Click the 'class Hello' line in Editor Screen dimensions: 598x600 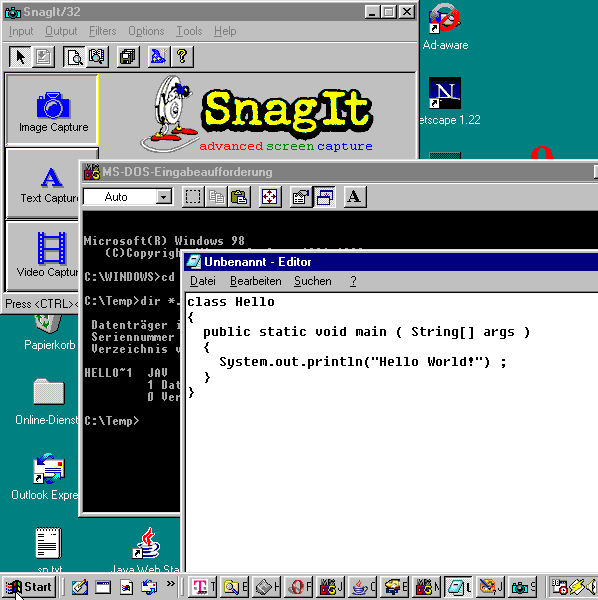coord(231,302)
